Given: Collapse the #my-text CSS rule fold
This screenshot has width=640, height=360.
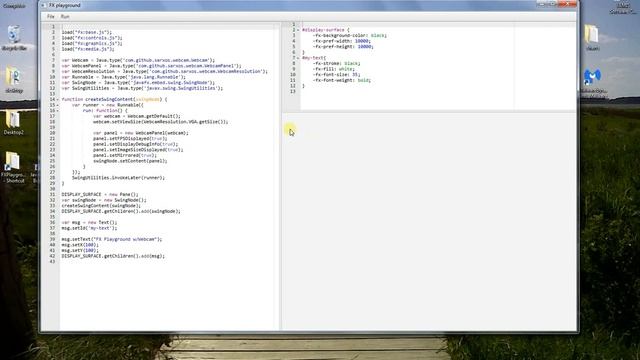Looking at the screenshot, I should (298, 58).
